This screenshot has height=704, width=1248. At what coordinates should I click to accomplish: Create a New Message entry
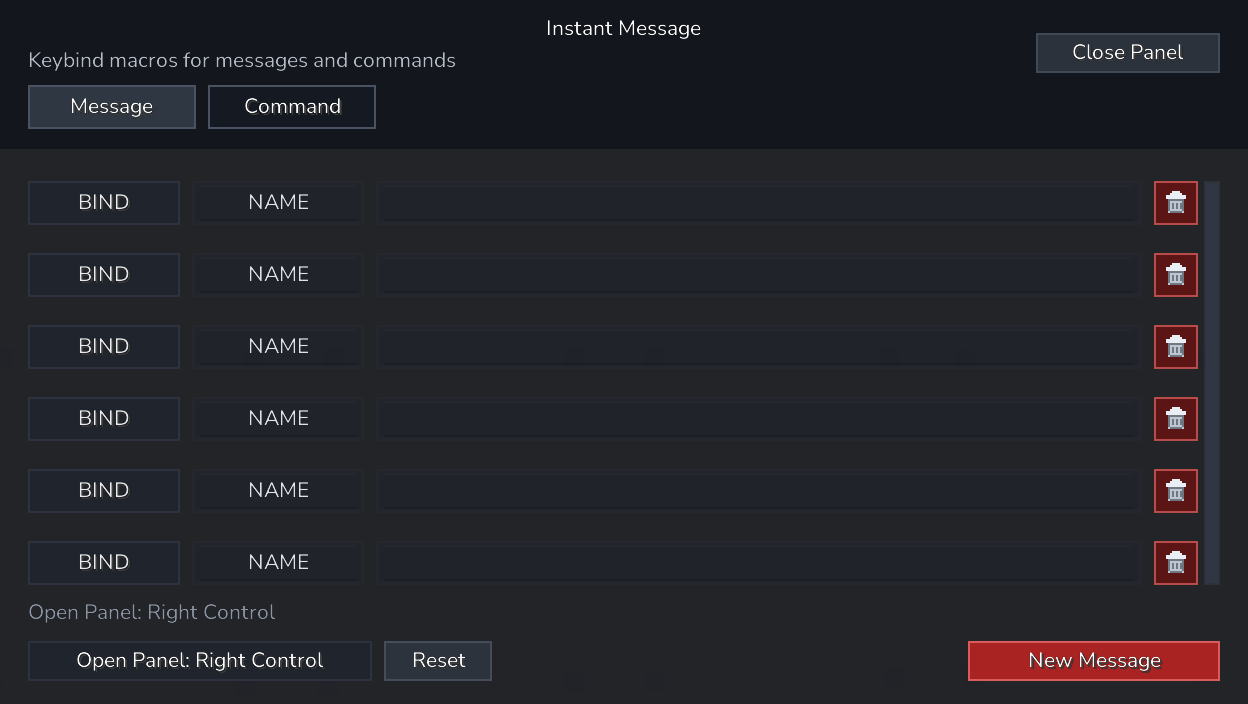click(1094, 661)
